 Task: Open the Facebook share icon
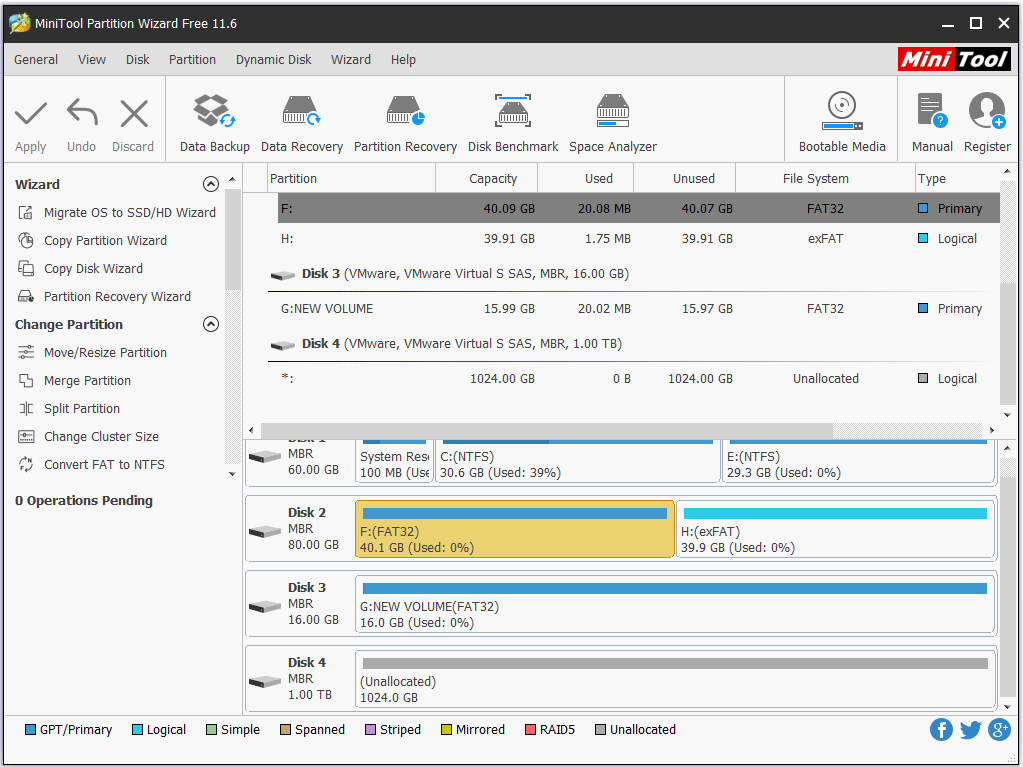(x=941, y=730)
